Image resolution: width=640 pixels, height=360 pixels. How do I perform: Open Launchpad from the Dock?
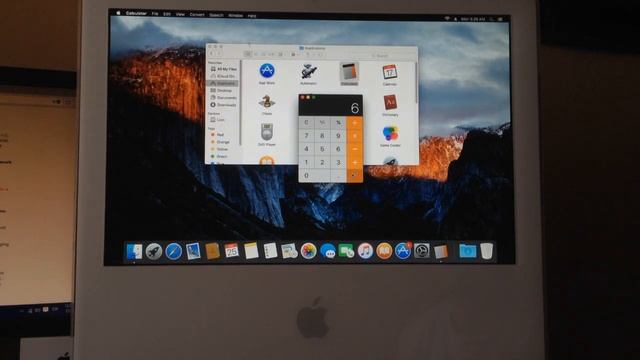(x=154, y=251)
